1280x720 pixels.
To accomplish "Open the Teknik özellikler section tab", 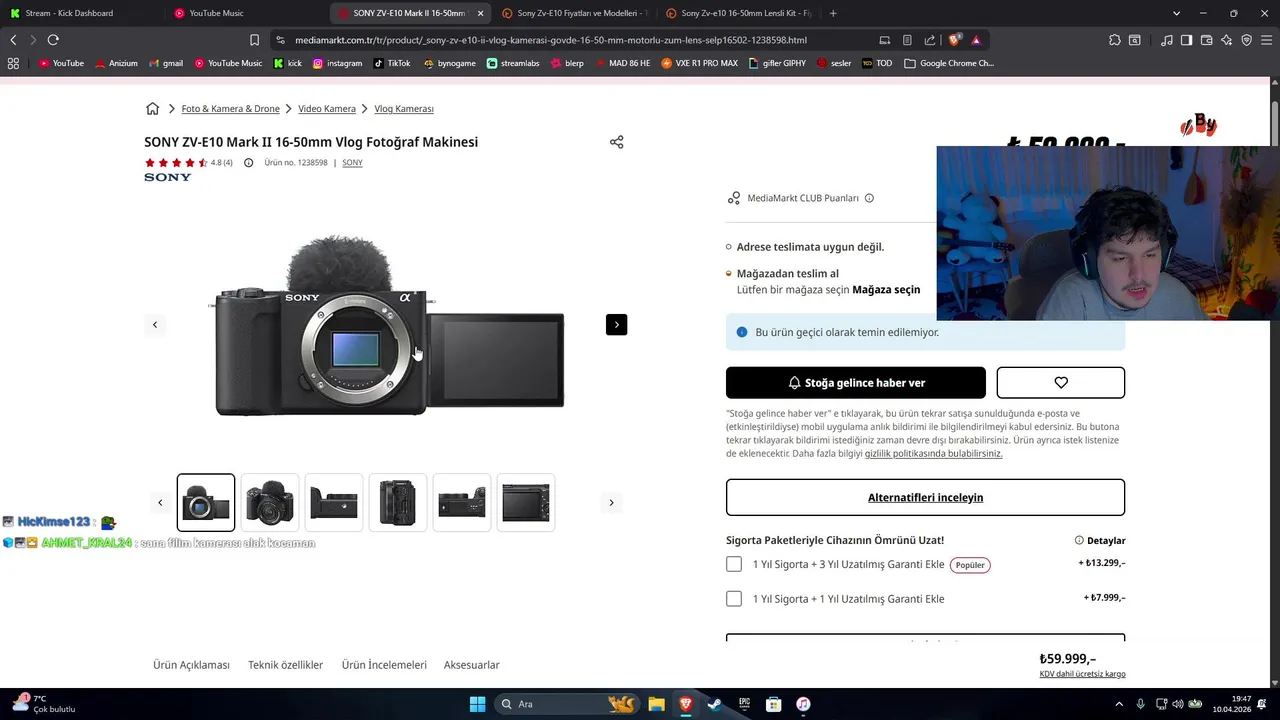I will 285,665.
